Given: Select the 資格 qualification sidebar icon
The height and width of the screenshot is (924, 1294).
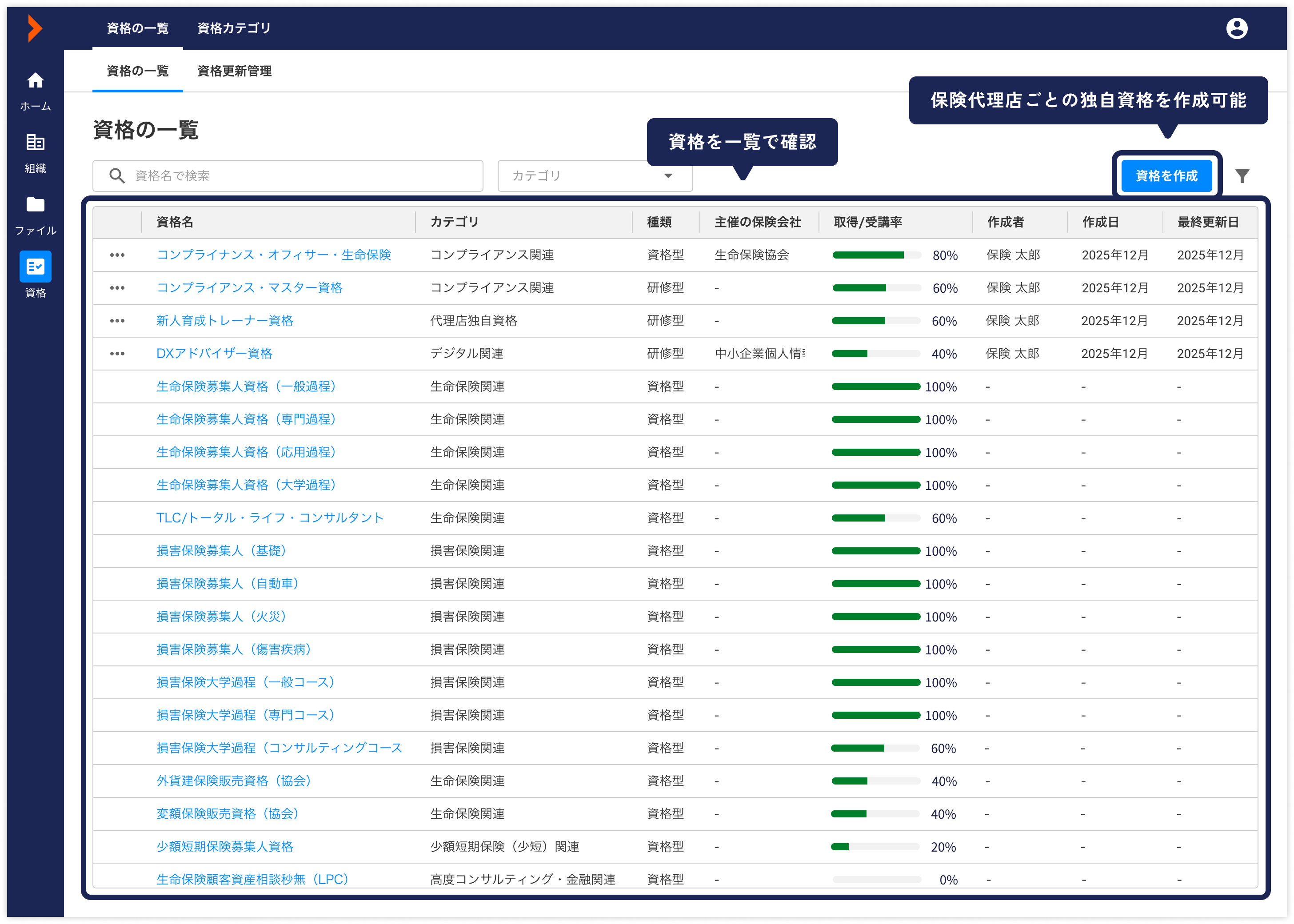Looking at the screenshot, I should tap(35, 266).
